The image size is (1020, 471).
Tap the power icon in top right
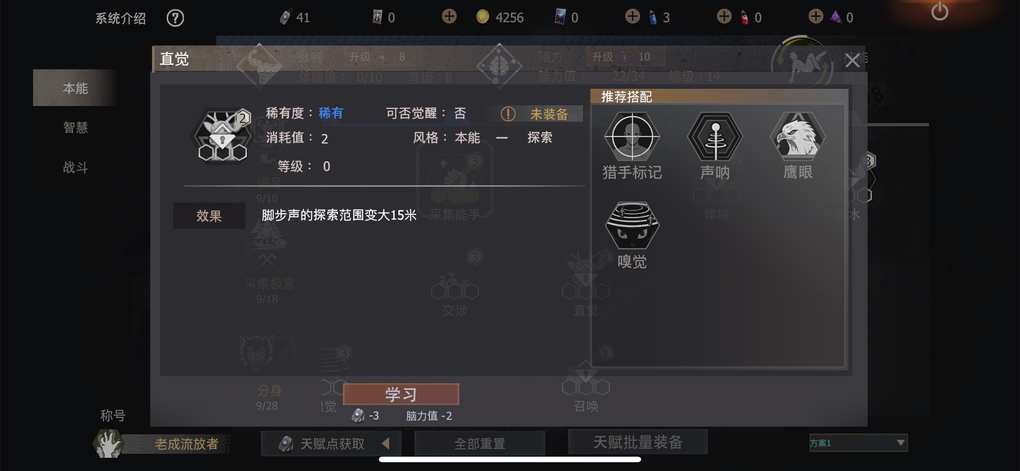939,11
